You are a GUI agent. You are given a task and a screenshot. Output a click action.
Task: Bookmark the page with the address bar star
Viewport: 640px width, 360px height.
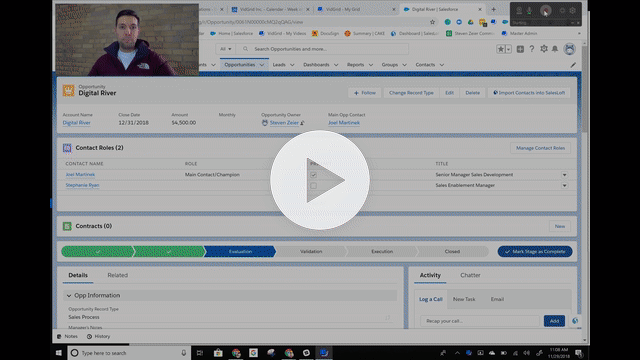[432, 22]
